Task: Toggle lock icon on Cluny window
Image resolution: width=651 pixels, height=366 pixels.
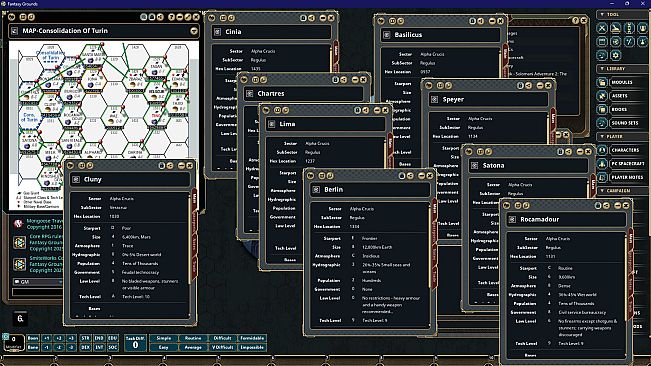Action: pos(162,166)
